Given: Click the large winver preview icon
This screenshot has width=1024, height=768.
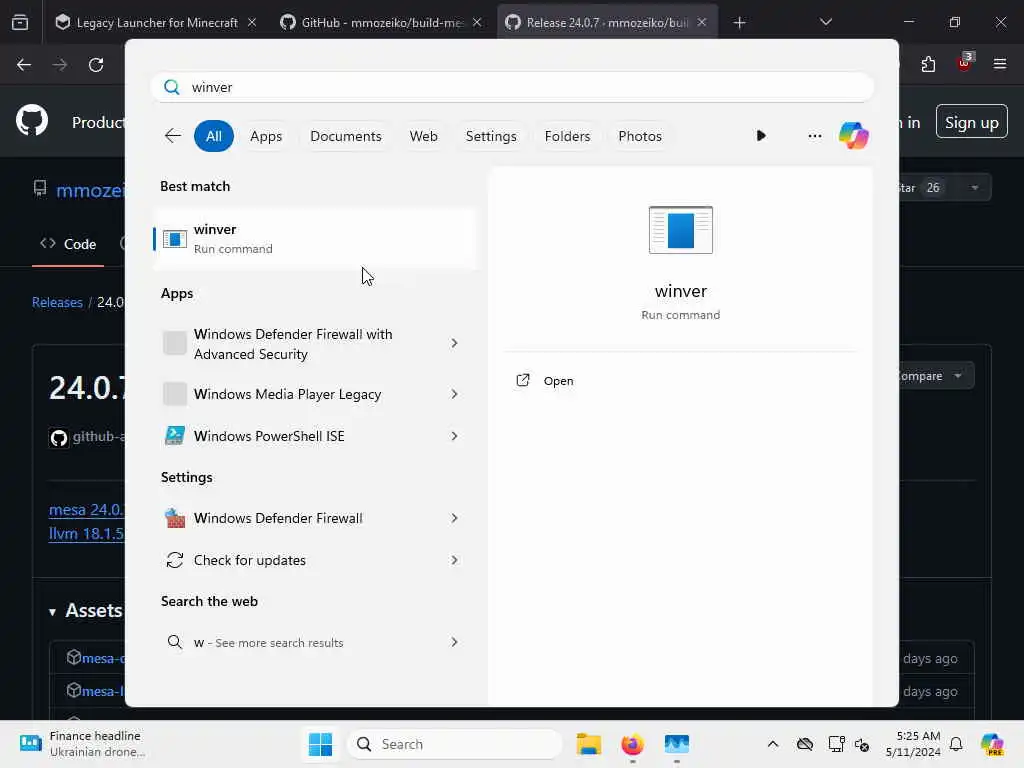Looking at the screenshot, I should [680, 230].
